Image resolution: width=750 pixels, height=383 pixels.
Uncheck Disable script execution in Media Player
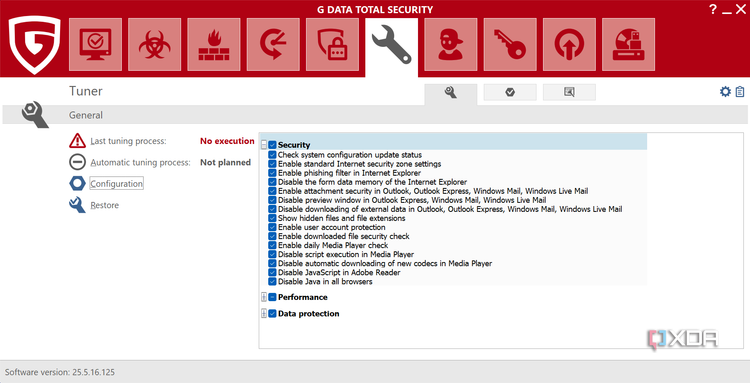[272, 254]
